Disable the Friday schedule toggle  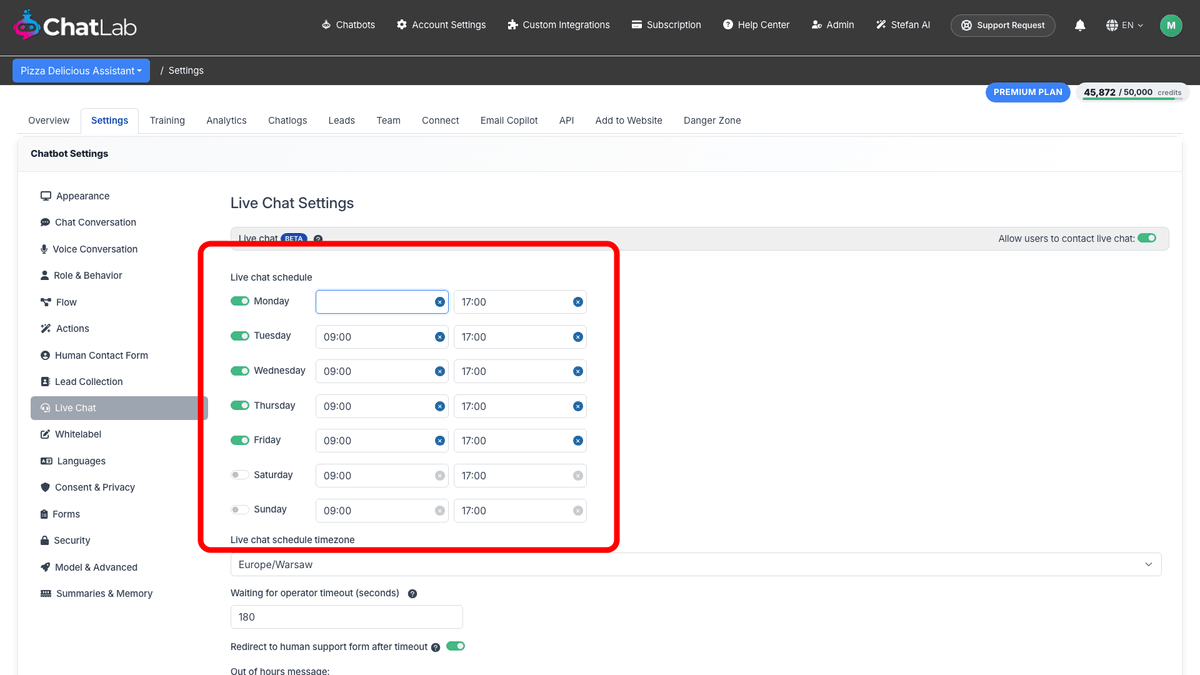click(x=240, y=440)
